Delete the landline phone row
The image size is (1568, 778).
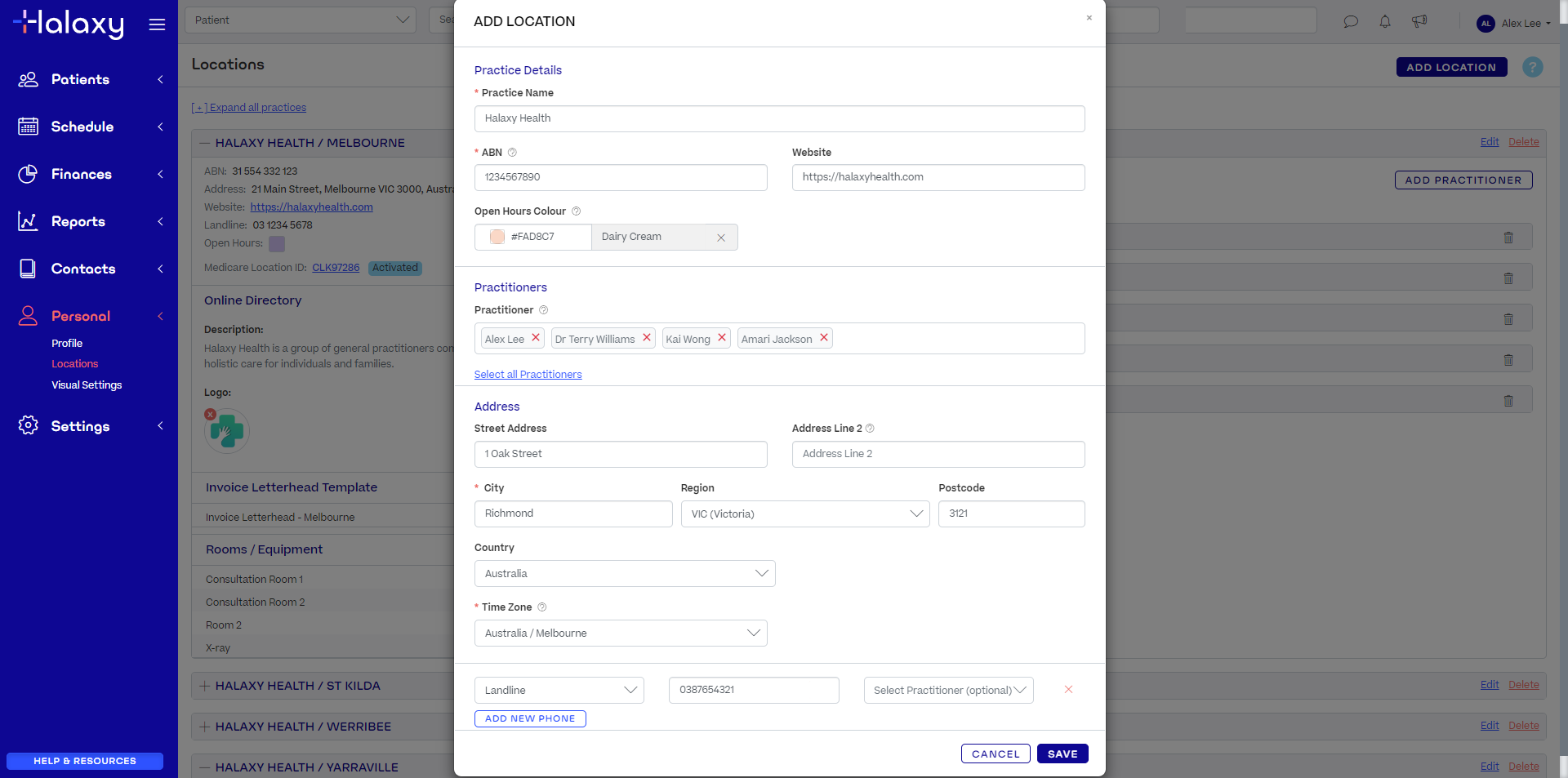point(1068,690)
